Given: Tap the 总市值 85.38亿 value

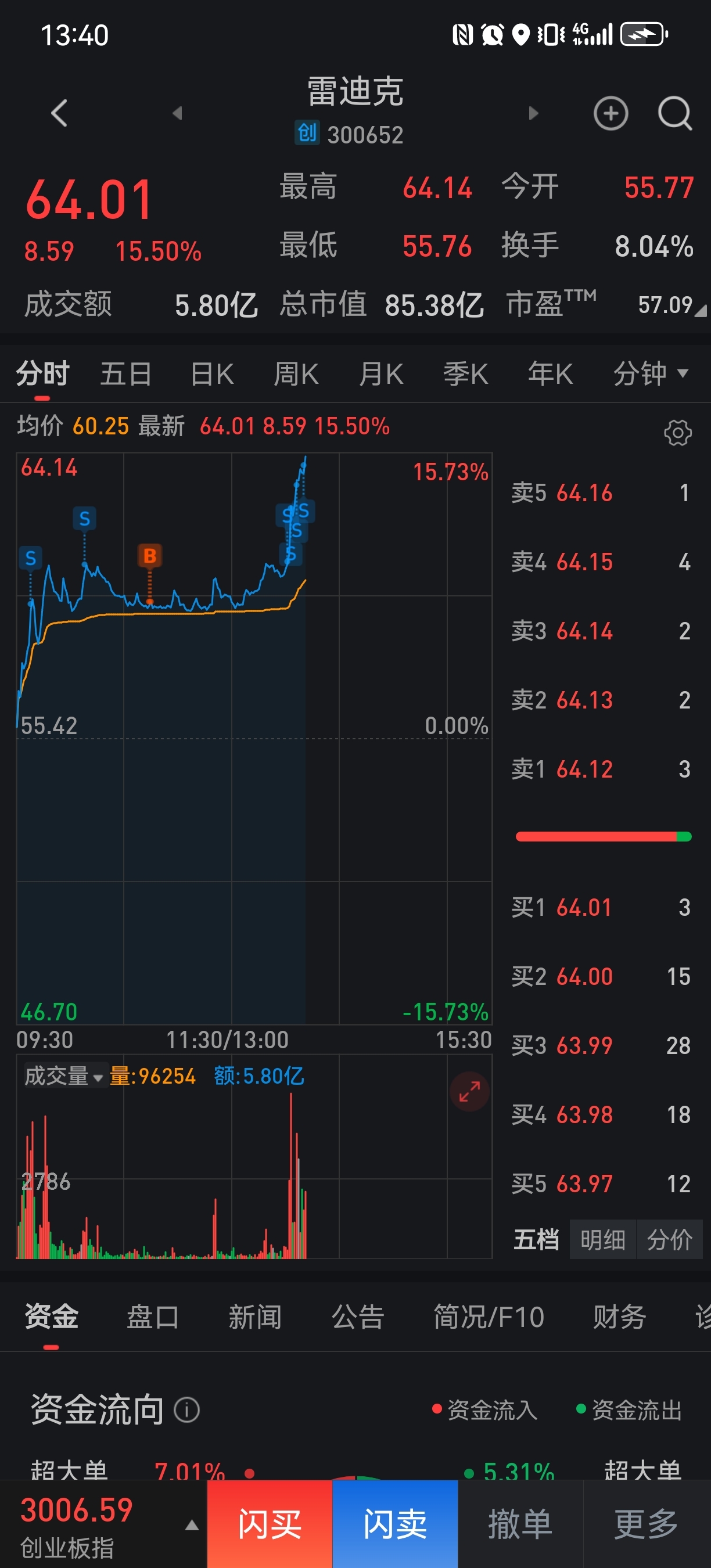Looking at the screenshot, I should pos(434,304).
